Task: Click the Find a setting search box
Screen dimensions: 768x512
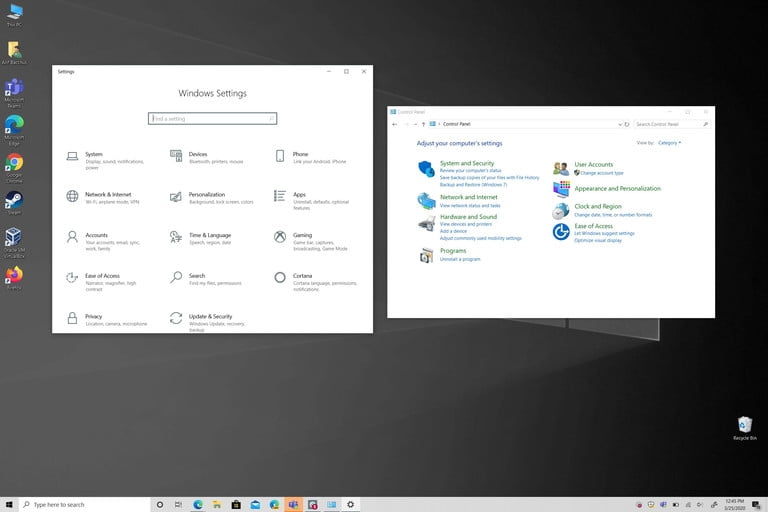Action: [212, 118]
